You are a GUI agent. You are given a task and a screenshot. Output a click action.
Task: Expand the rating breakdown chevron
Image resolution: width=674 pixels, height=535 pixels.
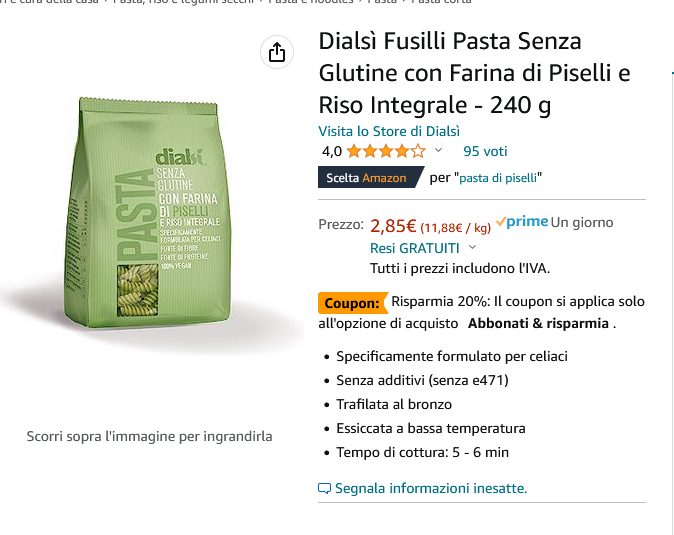coord(438,150)
